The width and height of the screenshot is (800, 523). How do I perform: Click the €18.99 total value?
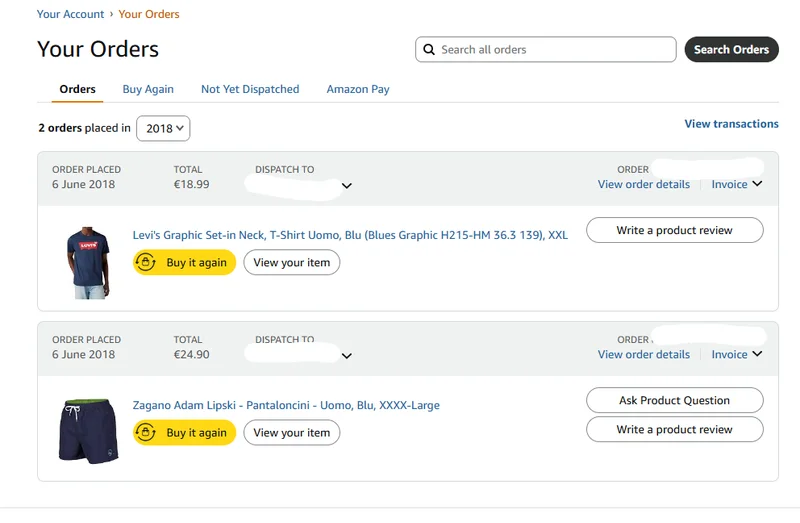tap(191, 184)
